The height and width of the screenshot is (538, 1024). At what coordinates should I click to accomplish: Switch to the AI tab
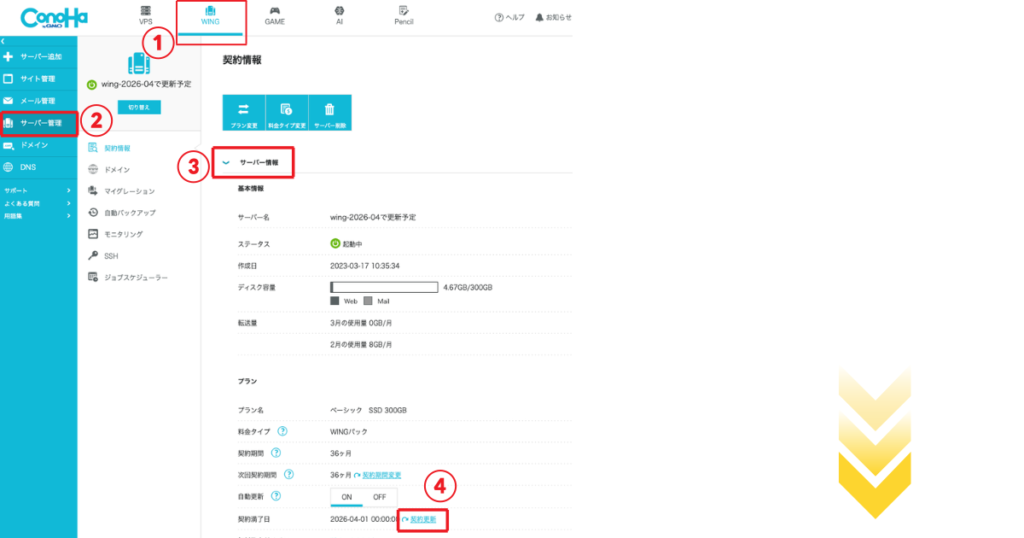pyautogui.click(x=339, y=16)
